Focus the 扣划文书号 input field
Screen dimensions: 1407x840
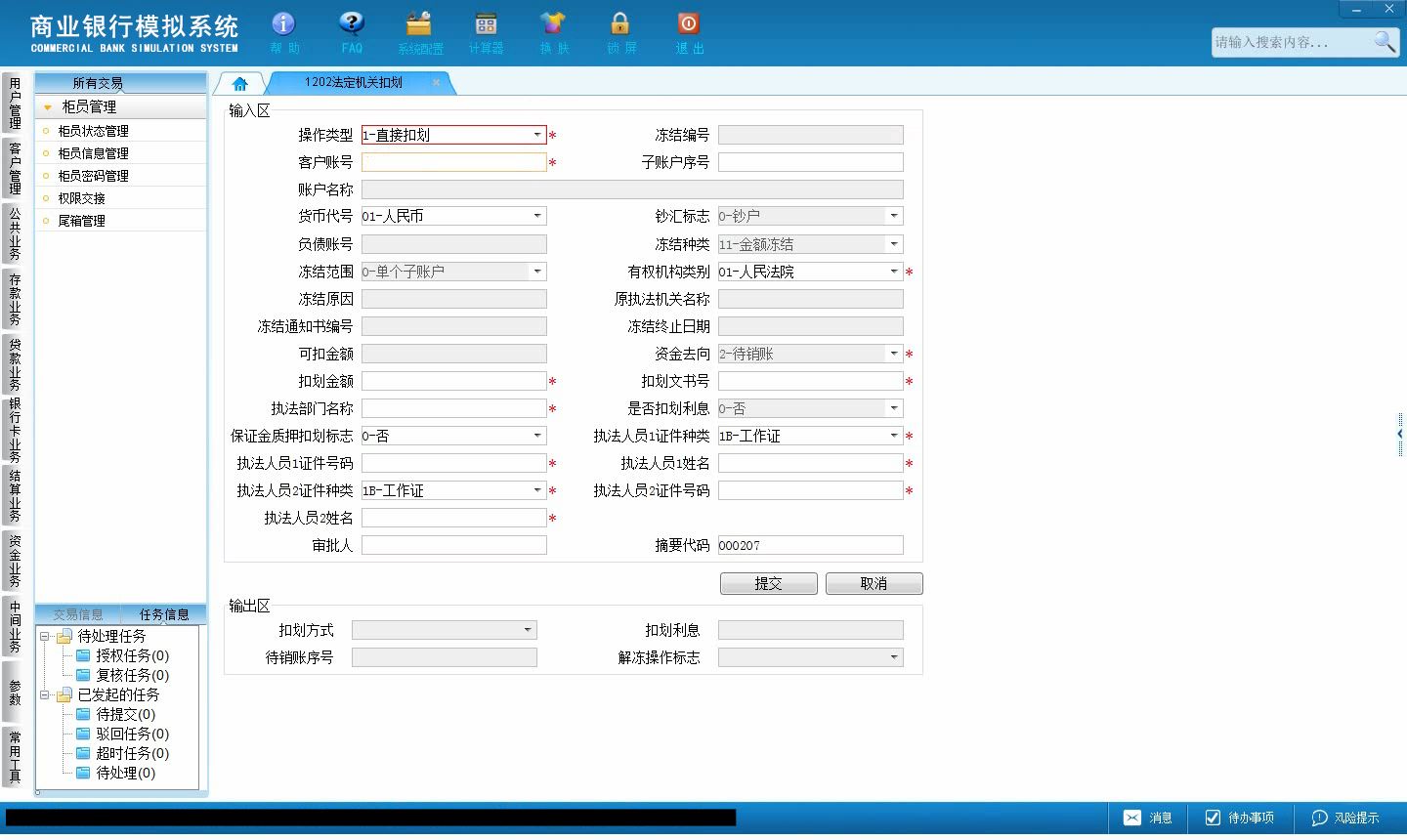pyautogui.click(x=811, y=381)
